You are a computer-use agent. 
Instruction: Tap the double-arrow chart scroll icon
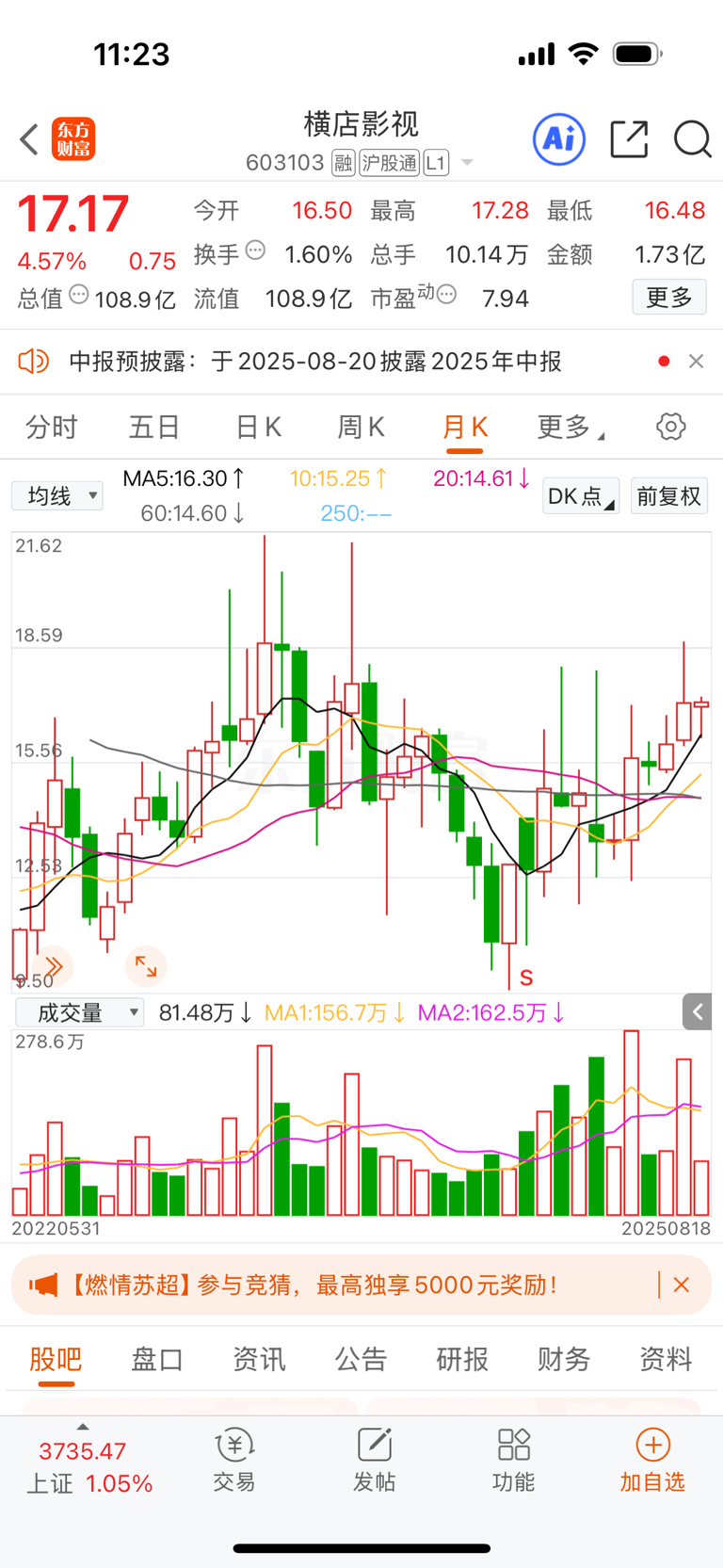53,966
